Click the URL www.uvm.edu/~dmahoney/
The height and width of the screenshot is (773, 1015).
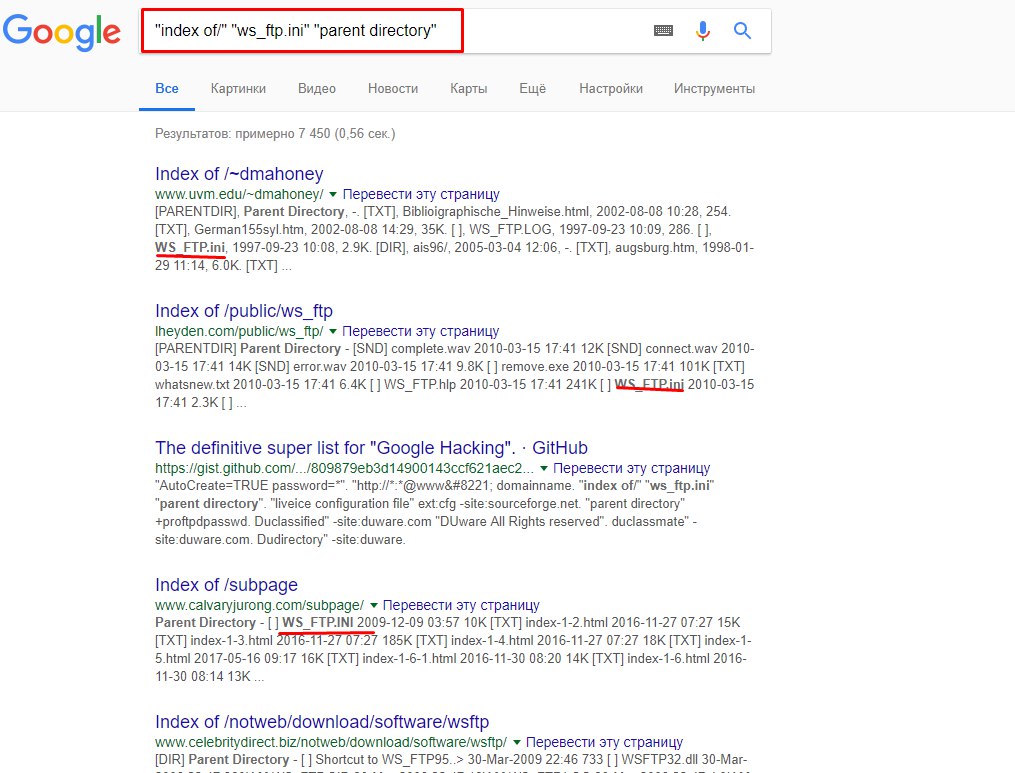239,194
